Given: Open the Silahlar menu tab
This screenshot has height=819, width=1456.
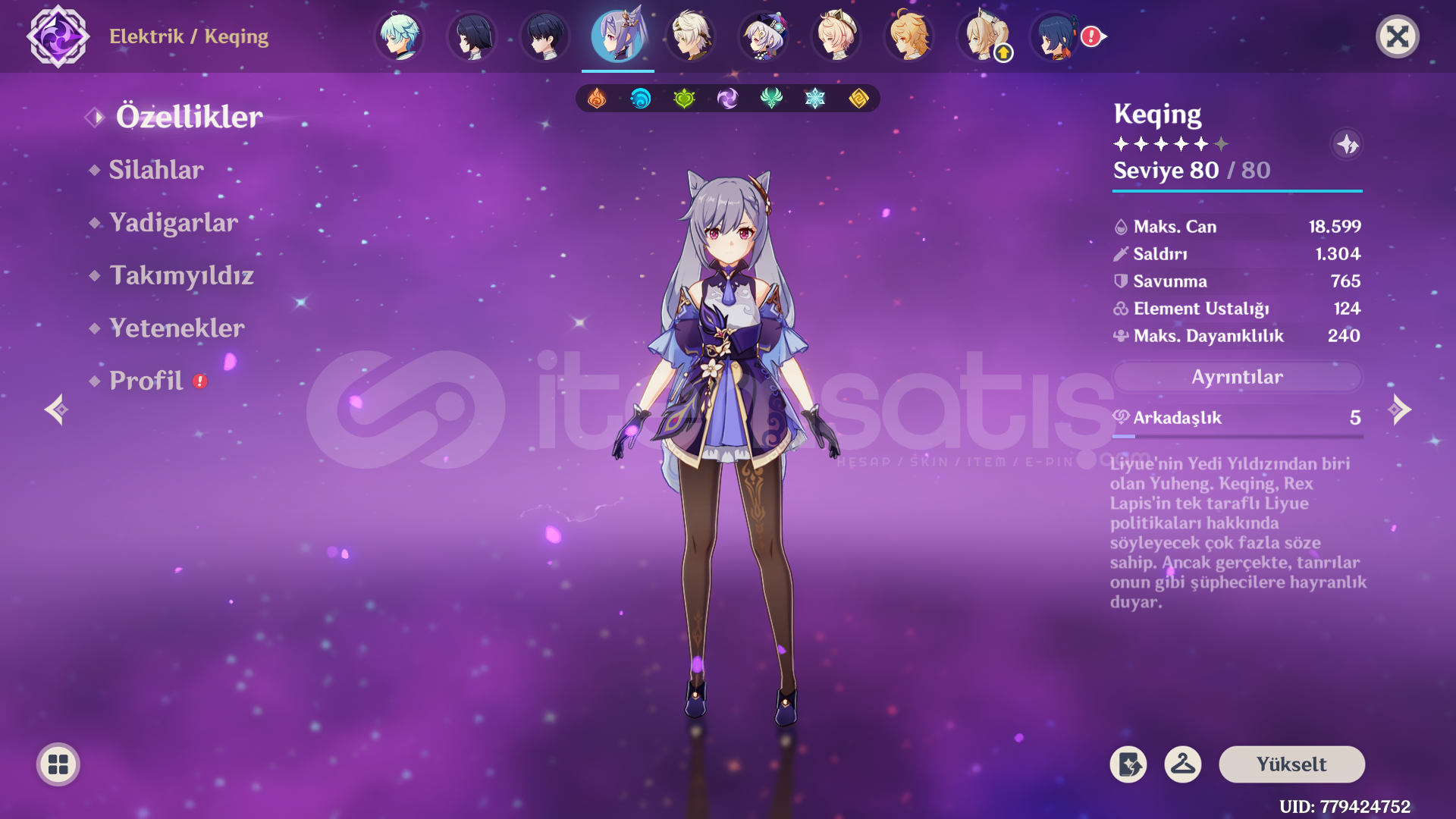Looking at the screenshot, I should coord(156,170).
